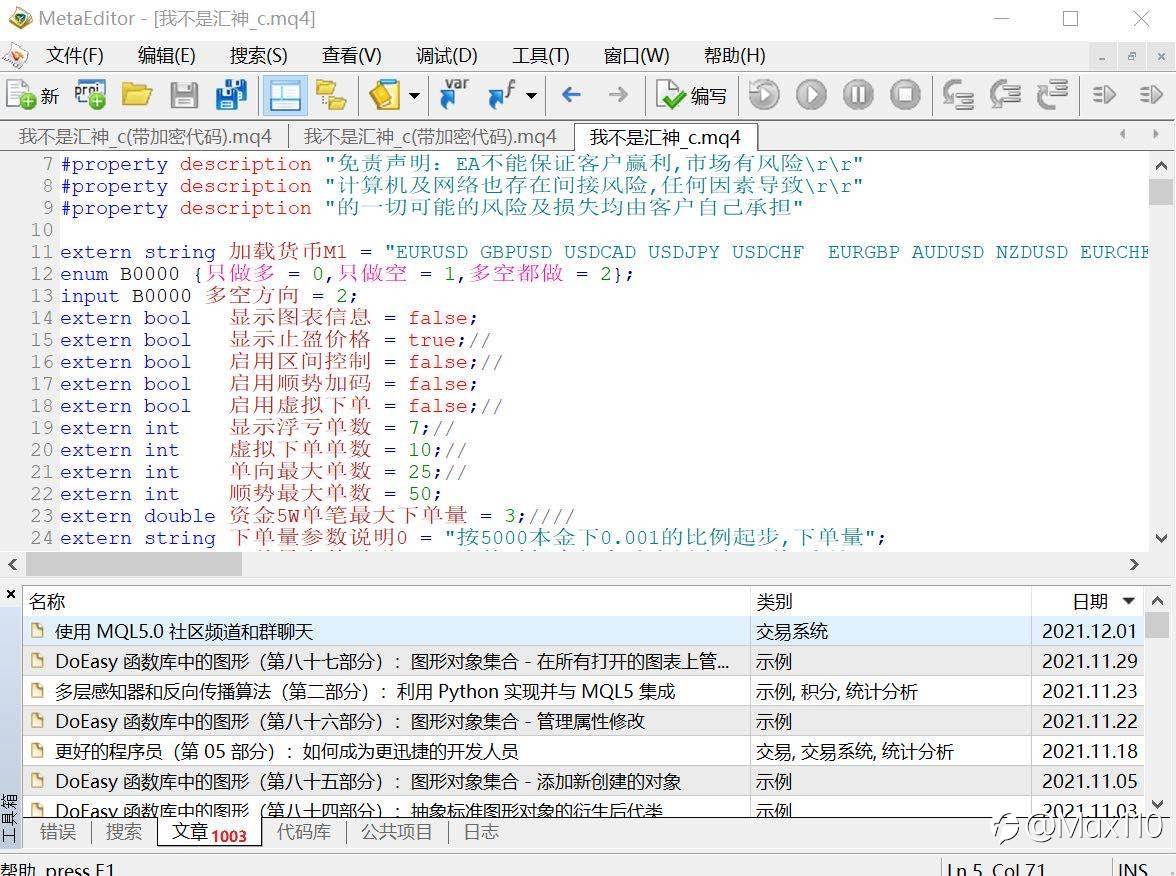
Task: Click the horizontal scrollbar right arrow
Action: tap(1134, 564)
